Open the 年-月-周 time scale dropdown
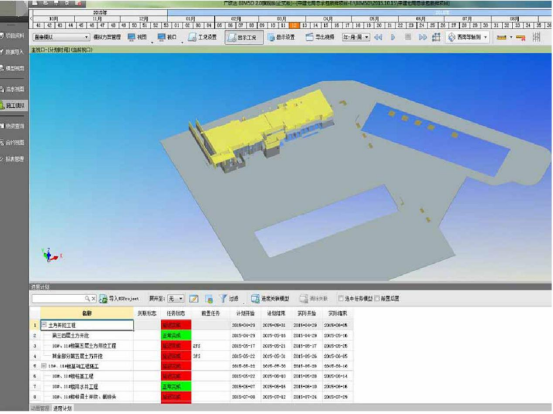This screenshot has width=553, height=414. [356, 37]
